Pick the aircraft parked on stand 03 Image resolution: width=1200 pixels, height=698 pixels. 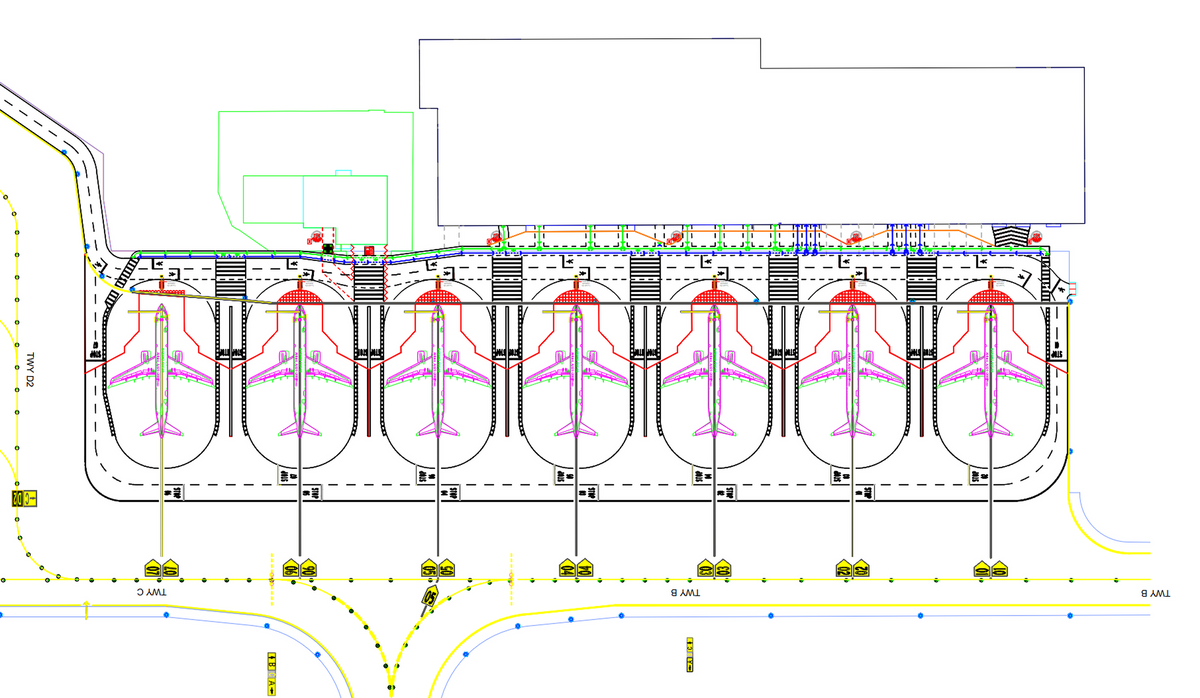click(x=714, y=371)
